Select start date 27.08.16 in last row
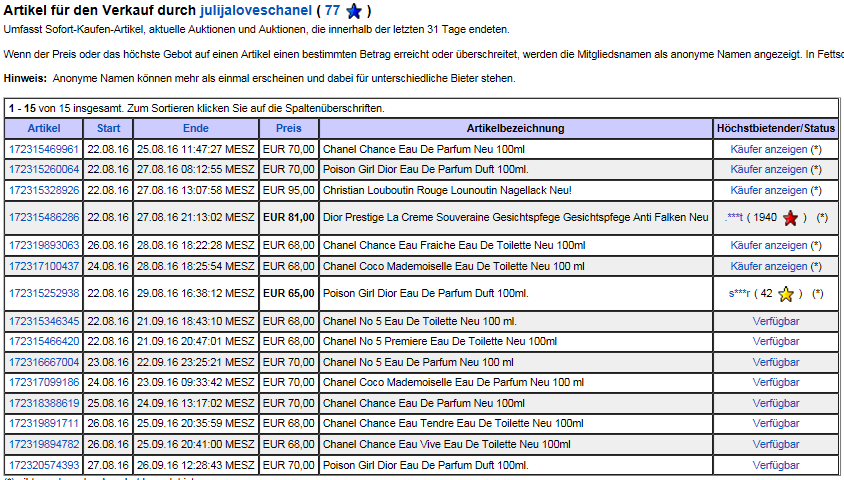This screenshot has width=844, height=480. coord(108,465)
